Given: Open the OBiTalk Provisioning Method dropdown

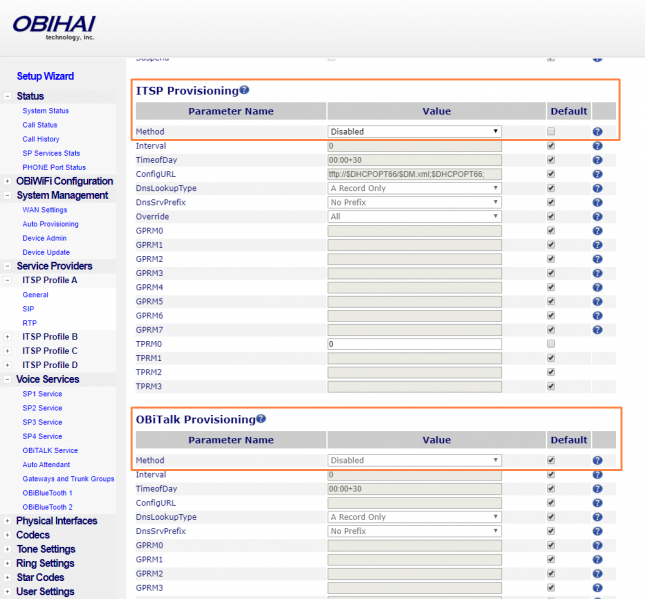Looking at the screenshot, I should coord(414,460).
